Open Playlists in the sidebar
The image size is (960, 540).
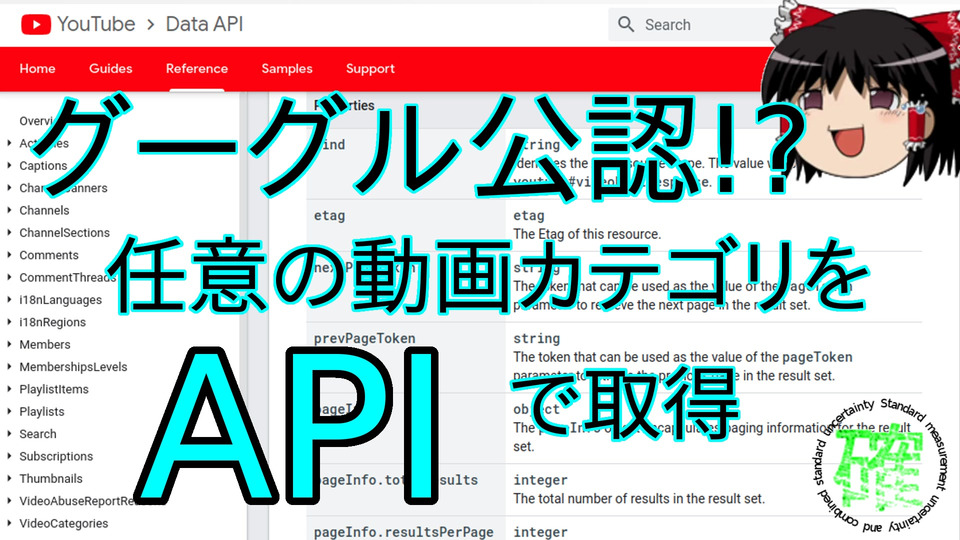[x=42, y=411]
